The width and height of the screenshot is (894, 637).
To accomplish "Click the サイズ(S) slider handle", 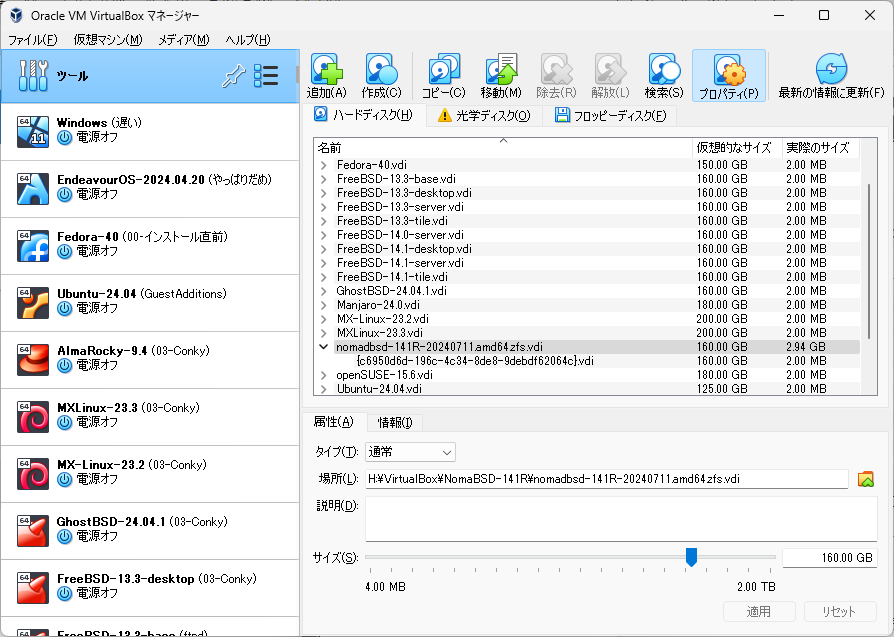I will pos(691,557).
